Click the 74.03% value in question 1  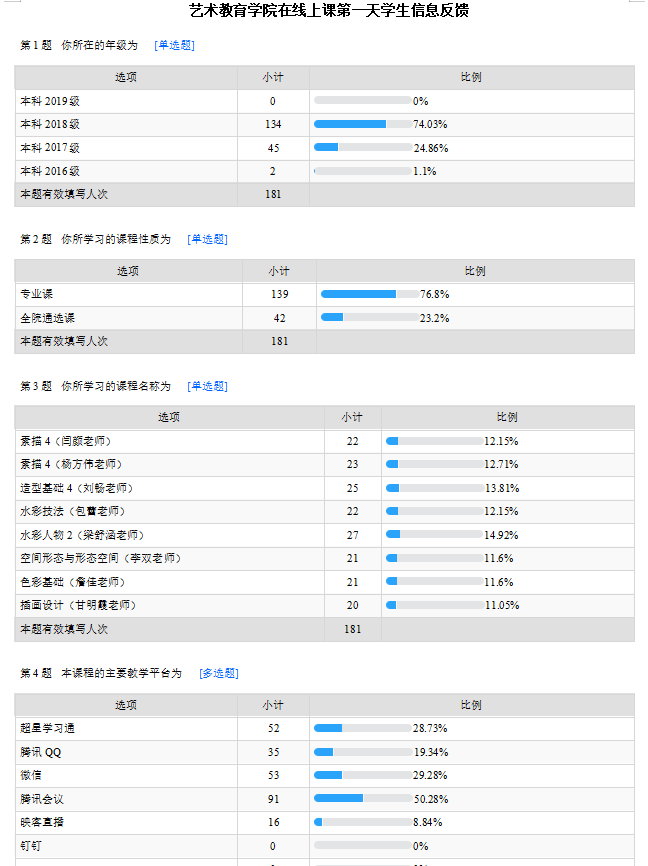(430, 125)
